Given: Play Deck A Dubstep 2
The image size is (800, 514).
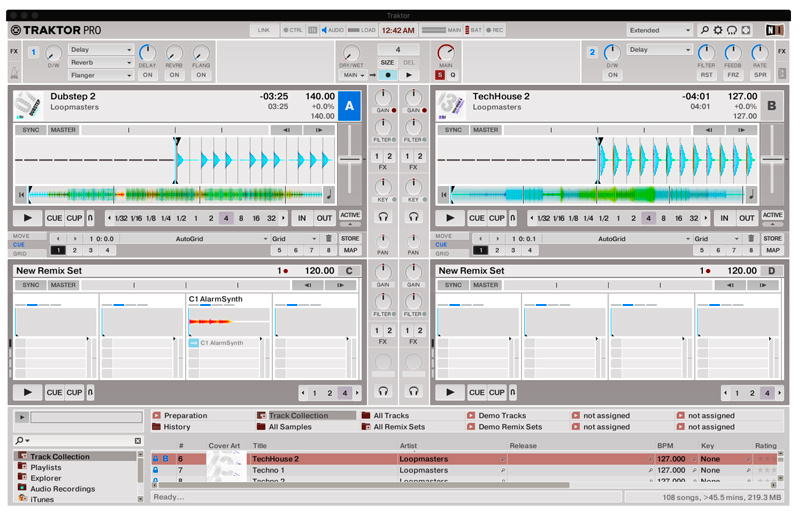Looking at the screenshot, I should click(x=28, y=218).
